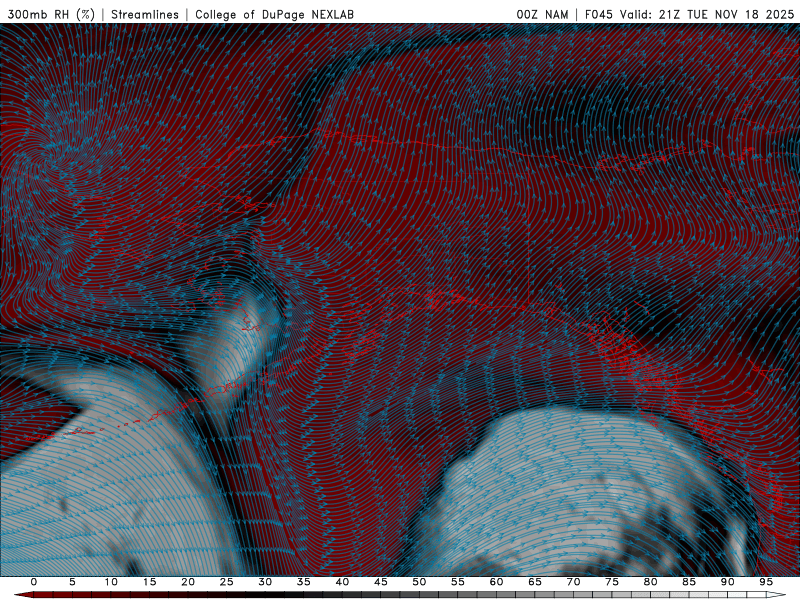Viewport: 800px width, 600px height.
Task: Click the "300mb RH (%)" title text
Action: click(51, 15)
